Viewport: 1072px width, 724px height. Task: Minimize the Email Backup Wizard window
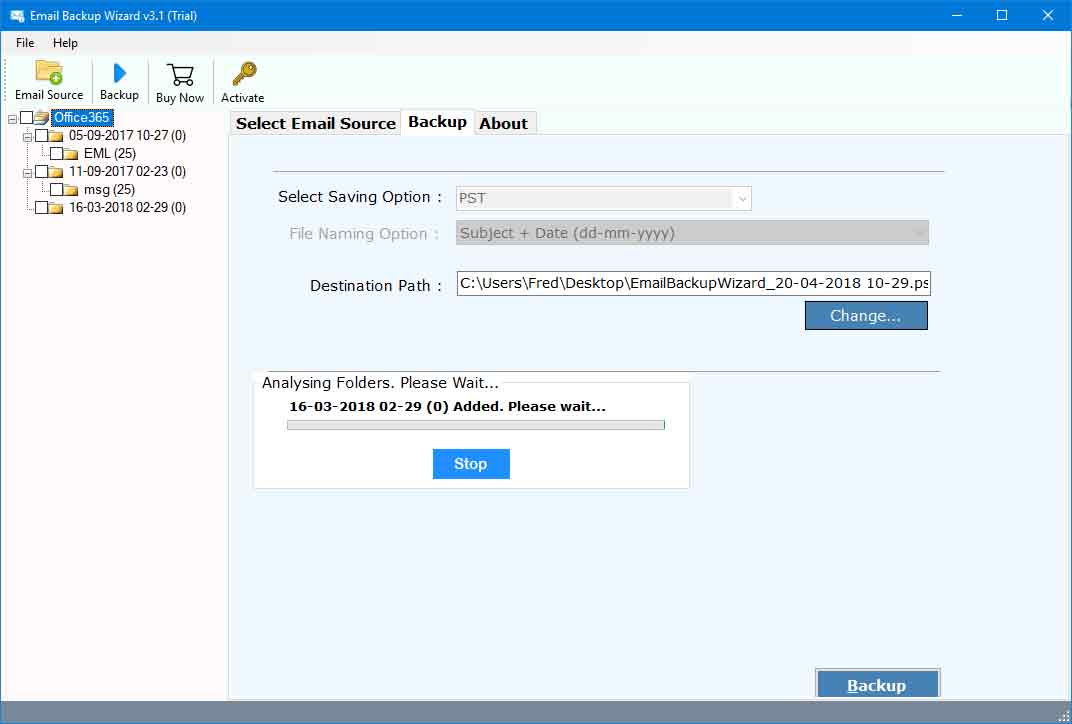pos(957,15)
